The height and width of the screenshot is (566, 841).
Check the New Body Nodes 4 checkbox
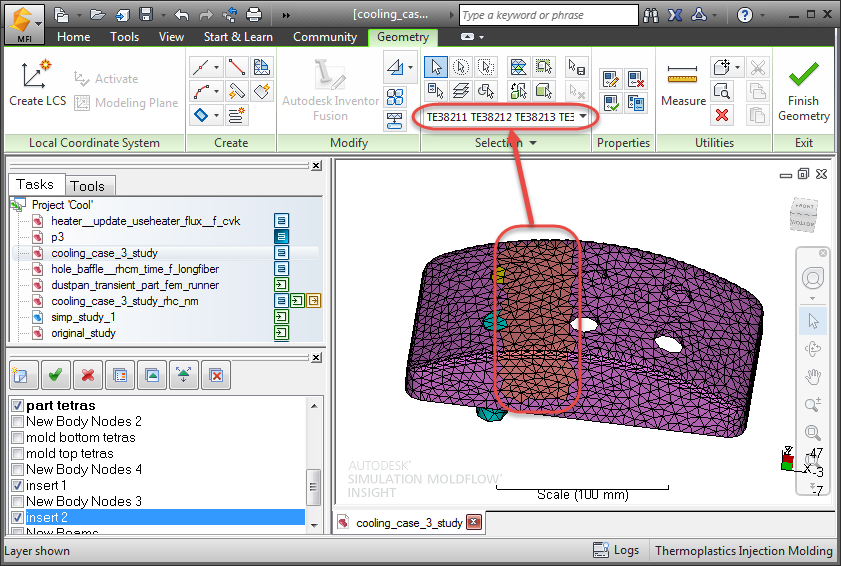[x=18, y=469]
